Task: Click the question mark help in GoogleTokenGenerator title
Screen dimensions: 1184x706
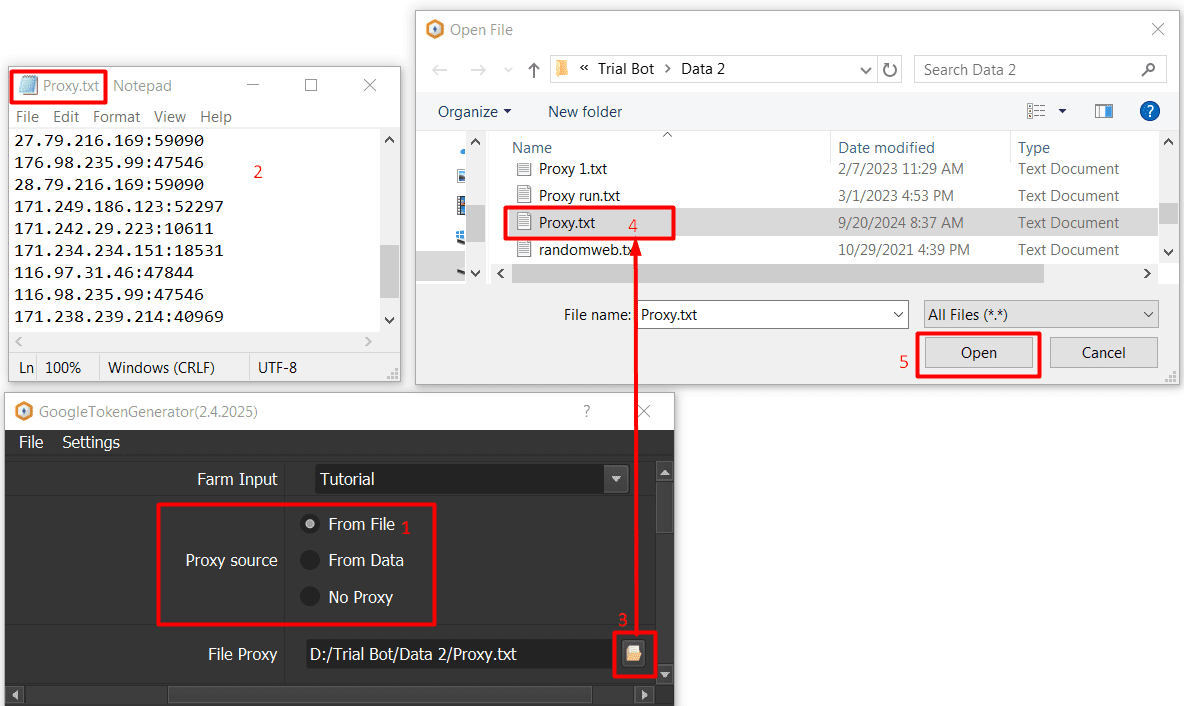Action: pos(587,412)
